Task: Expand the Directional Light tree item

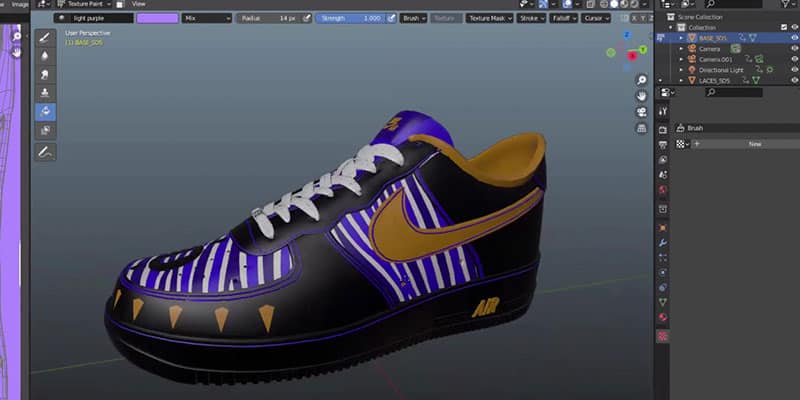Action: point(681,70)
